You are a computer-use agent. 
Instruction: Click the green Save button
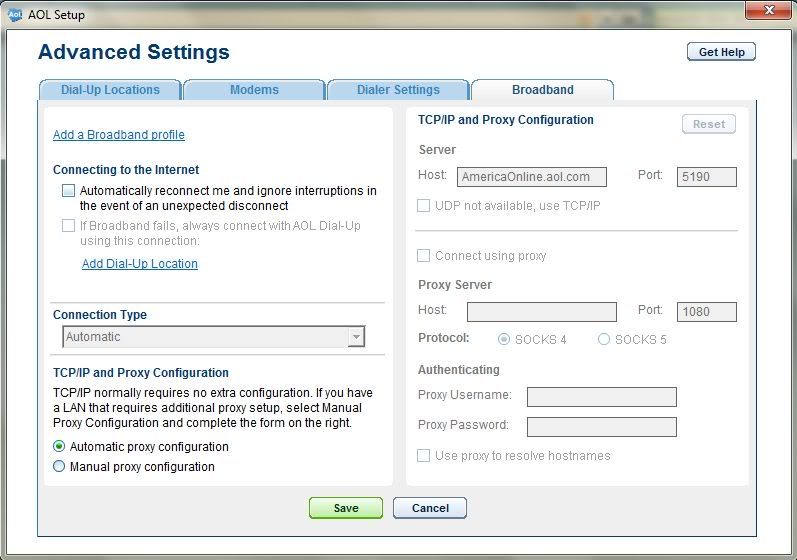(x=346, y=508)
